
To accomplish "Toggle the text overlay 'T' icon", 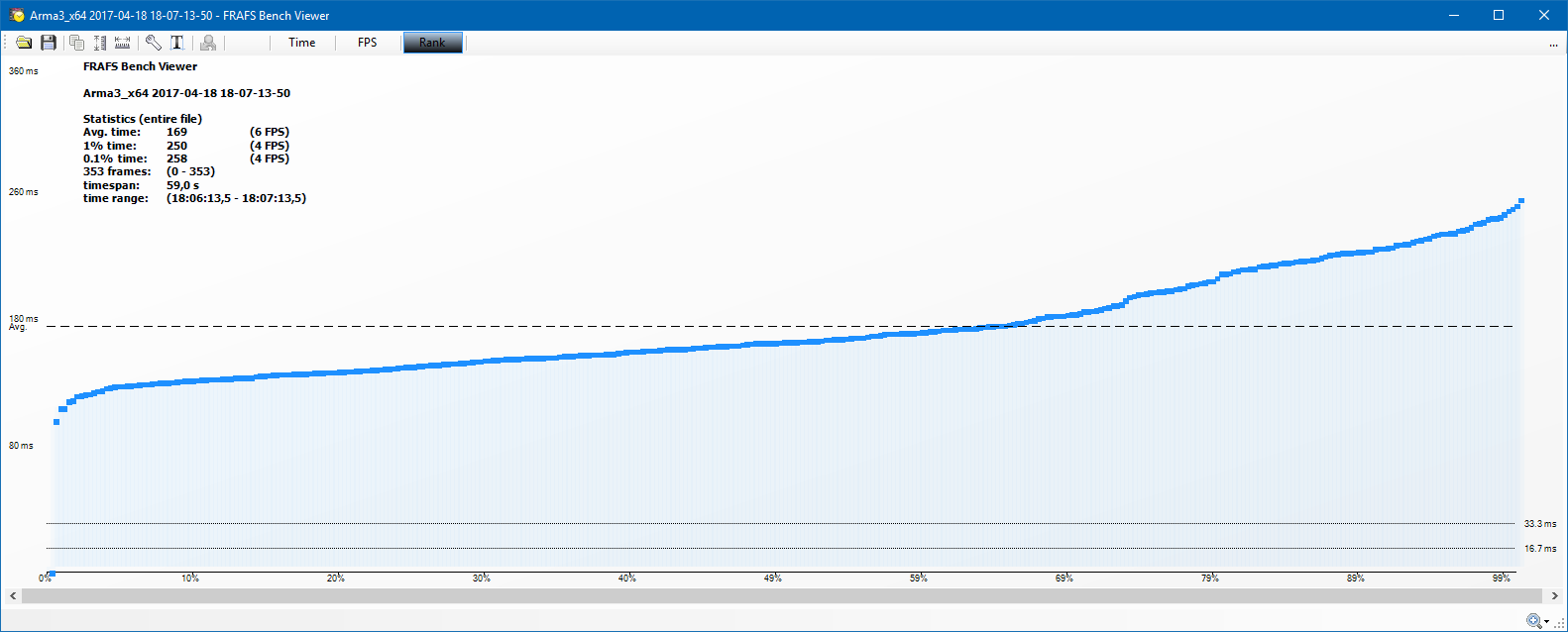I will point(177,43).
